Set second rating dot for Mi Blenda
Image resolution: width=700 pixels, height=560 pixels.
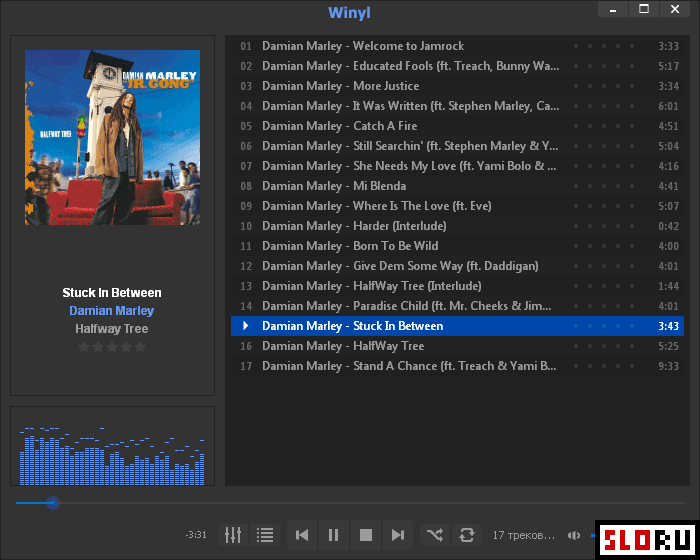tap(590, 186)
